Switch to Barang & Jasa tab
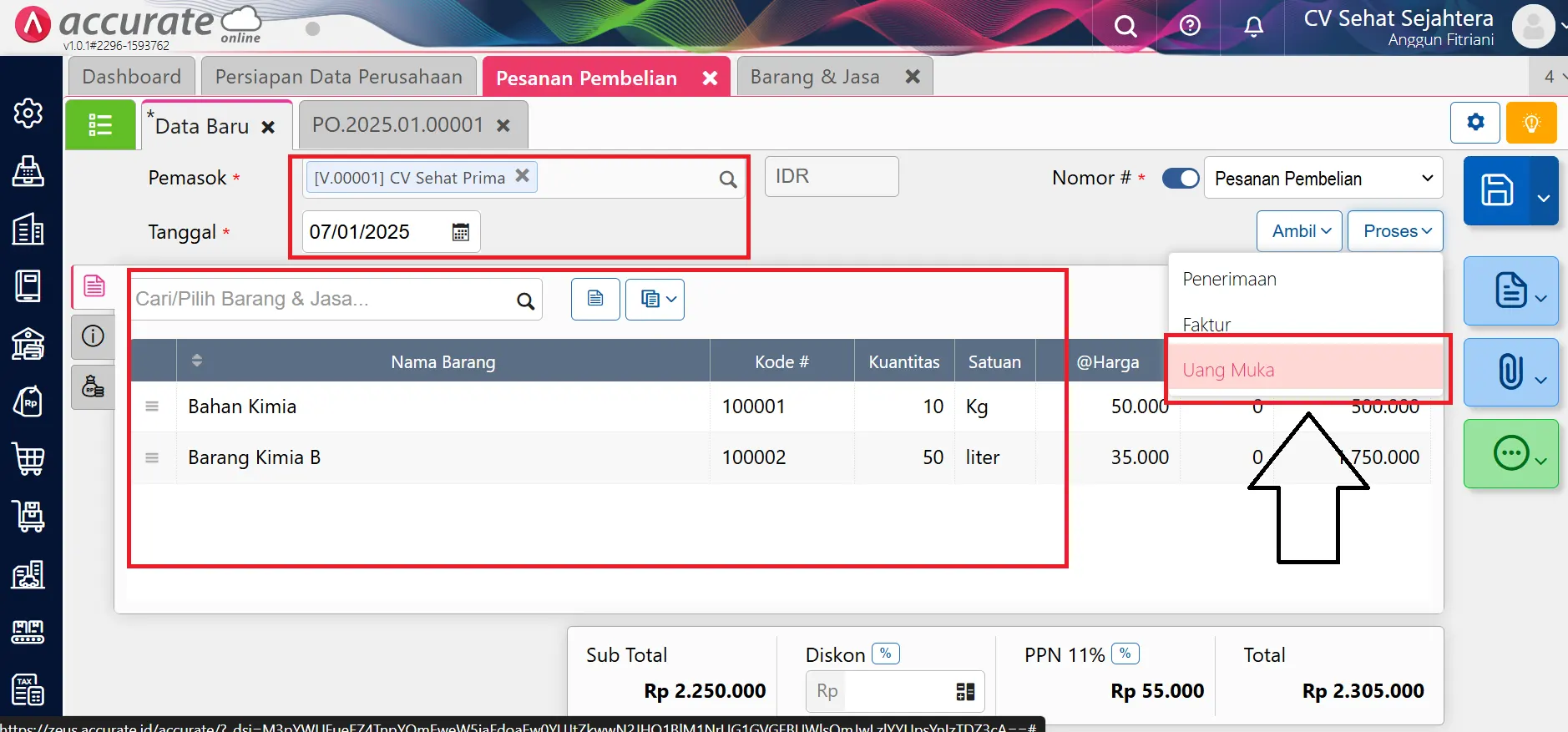Screen dimensions: 1568x732 [x=815, y=77]
